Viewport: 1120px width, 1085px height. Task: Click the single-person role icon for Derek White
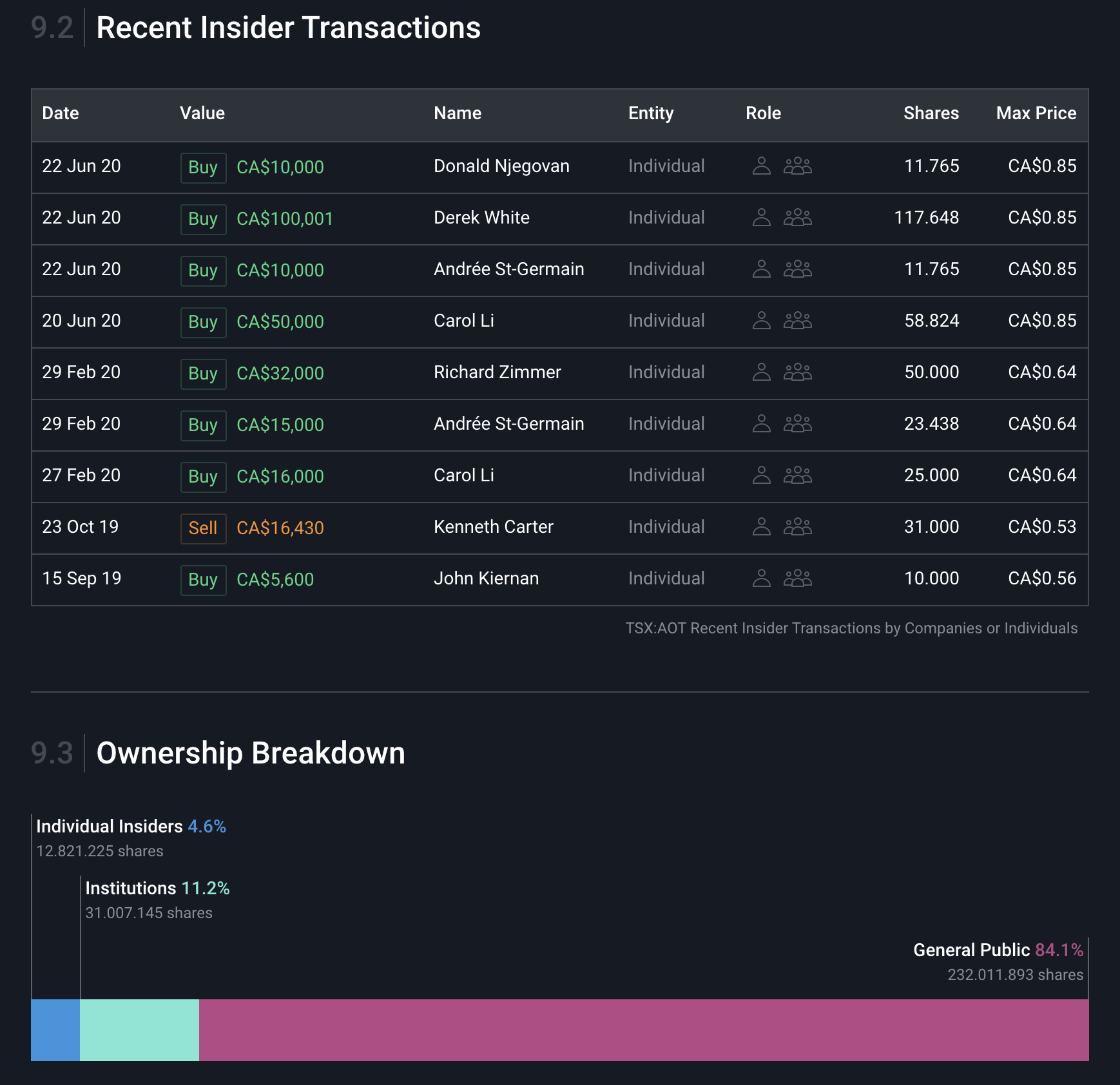point(762,218)
